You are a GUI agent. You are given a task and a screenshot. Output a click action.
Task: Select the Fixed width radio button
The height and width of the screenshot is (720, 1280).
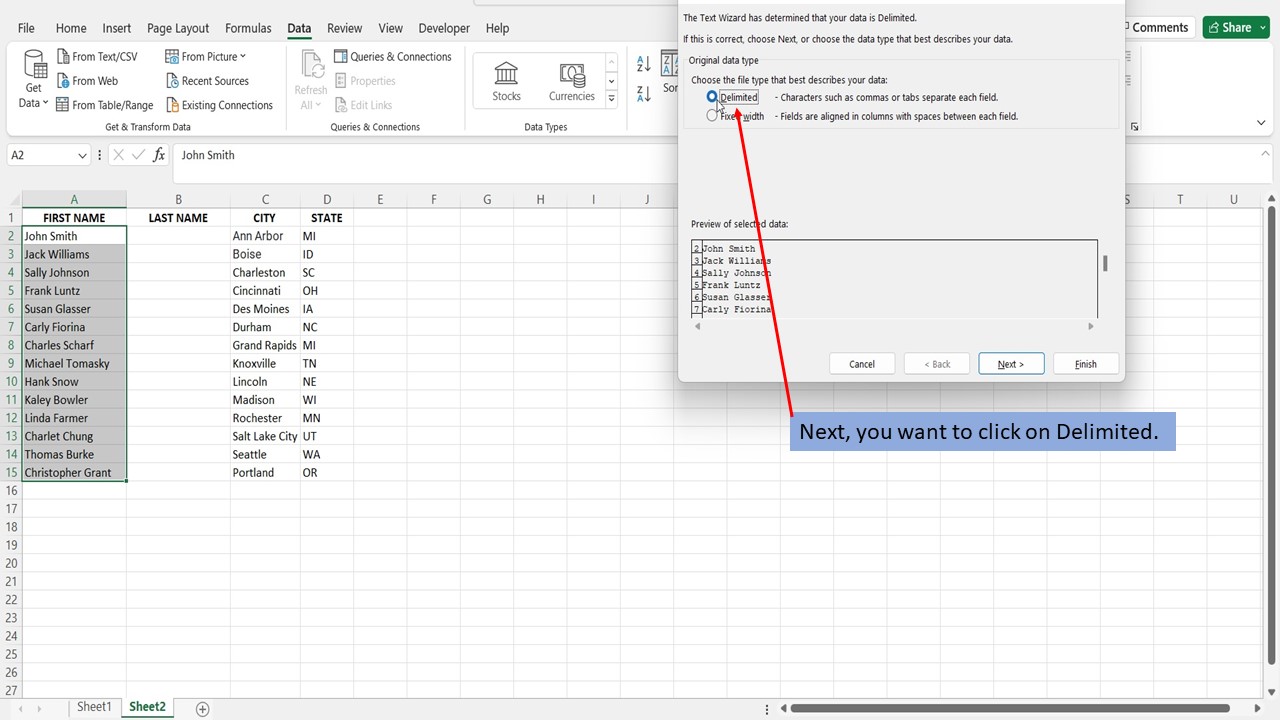[712, 116]
